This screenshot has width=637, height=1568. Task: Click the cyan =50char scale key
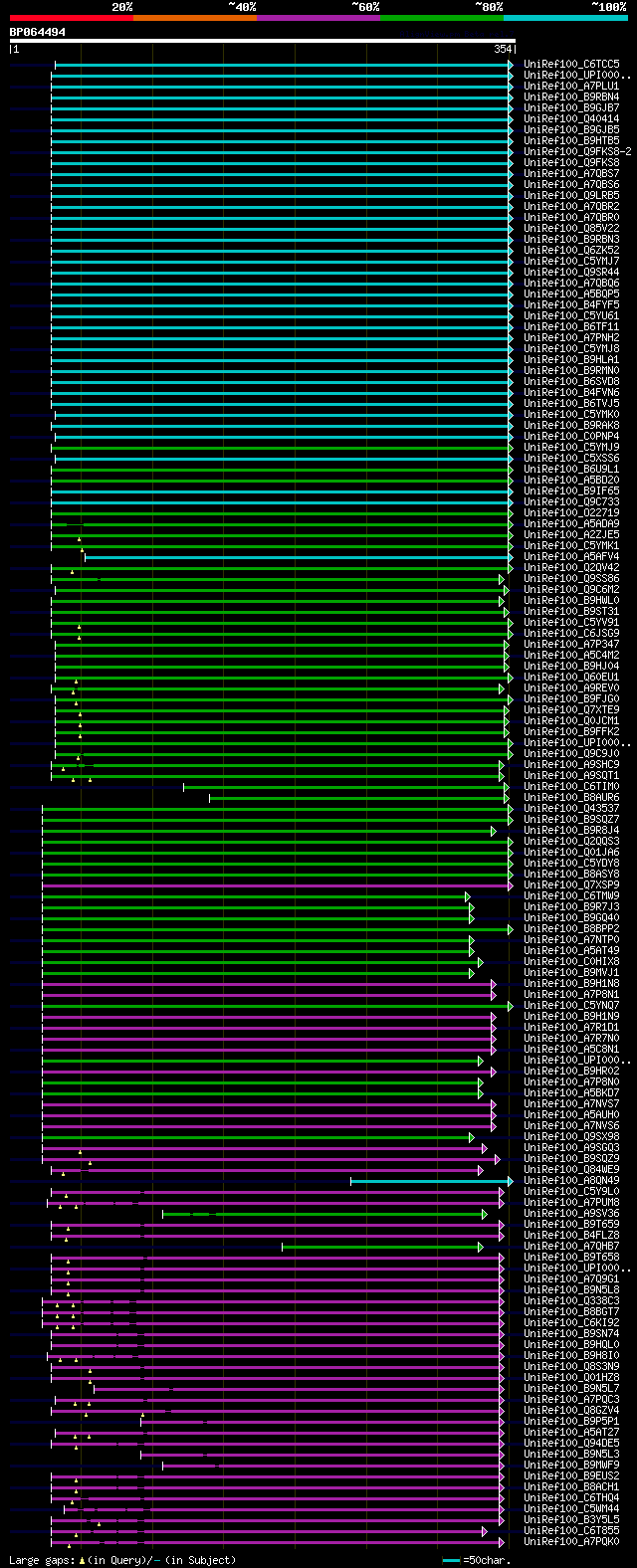point(451,1560)
